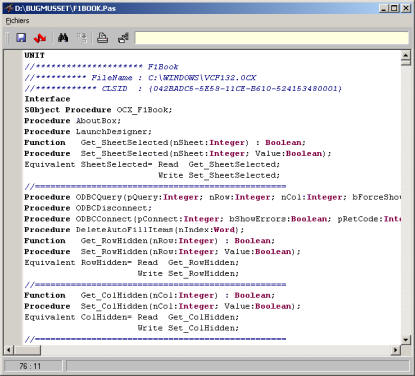Image resolution: width=415 pixels, height=376 pixels.
Task: Click the Equivalent SheetSelected line
Action: coord(152,164)
